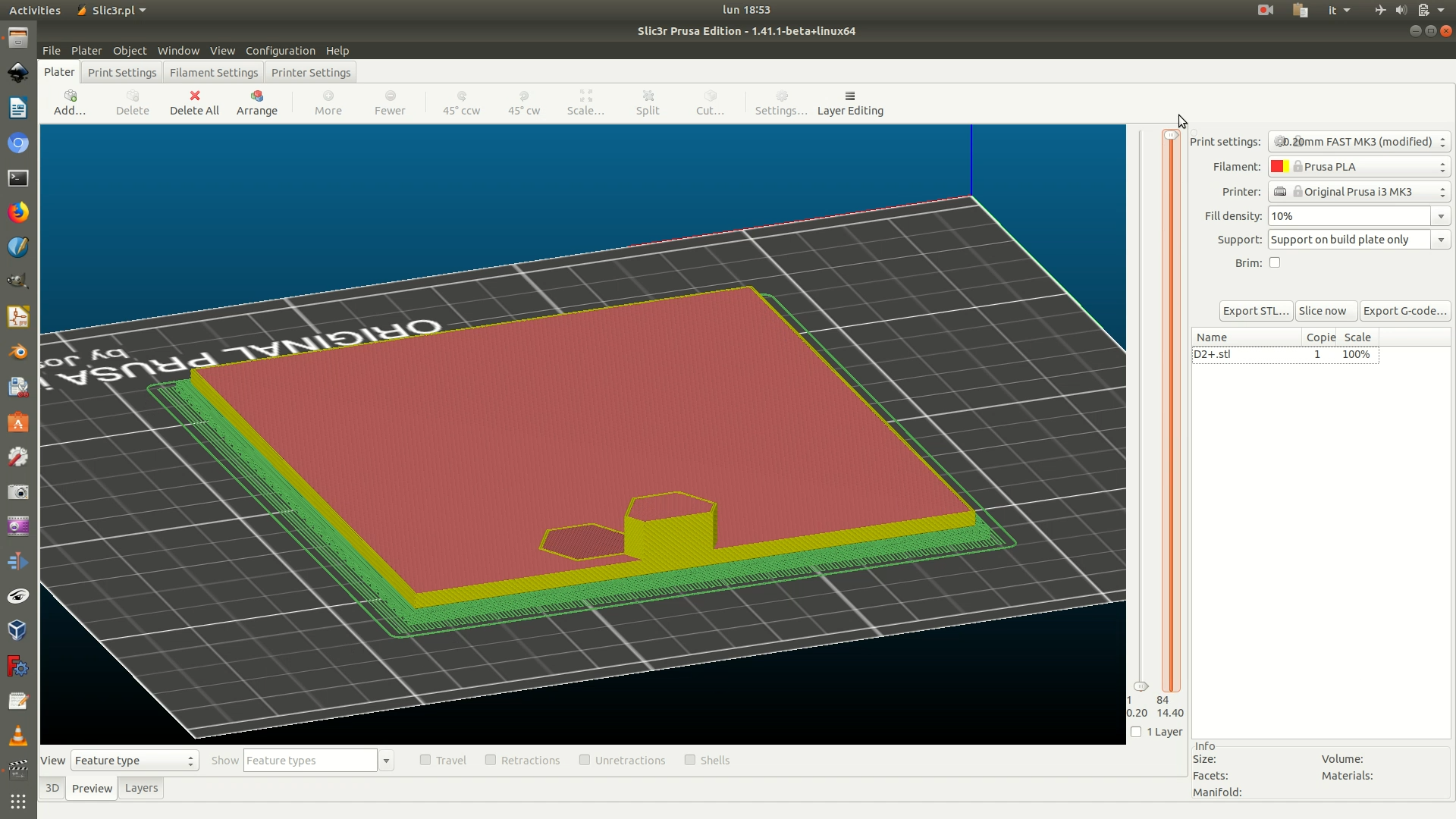Enable the Retractions checkbox
This screenshot has width=1456, height=819.
coord(491,760)
